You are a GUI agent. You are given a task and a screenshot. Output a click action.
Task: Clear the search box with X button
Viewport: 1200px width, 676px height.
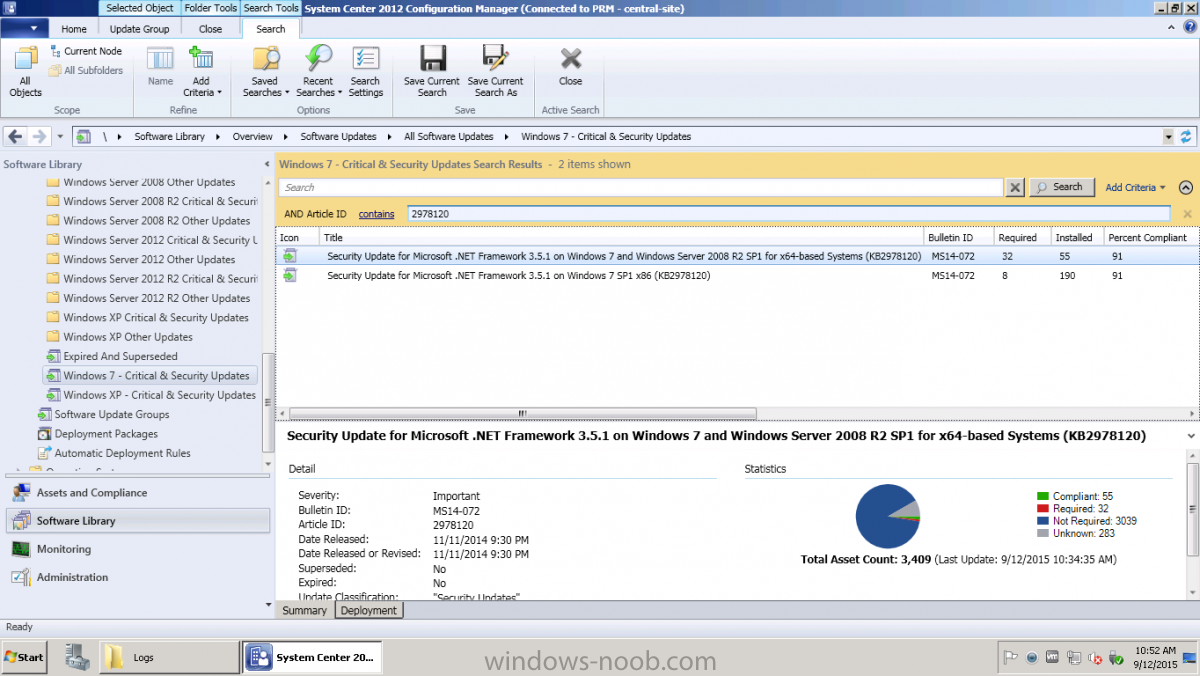tap(1015, 187)
